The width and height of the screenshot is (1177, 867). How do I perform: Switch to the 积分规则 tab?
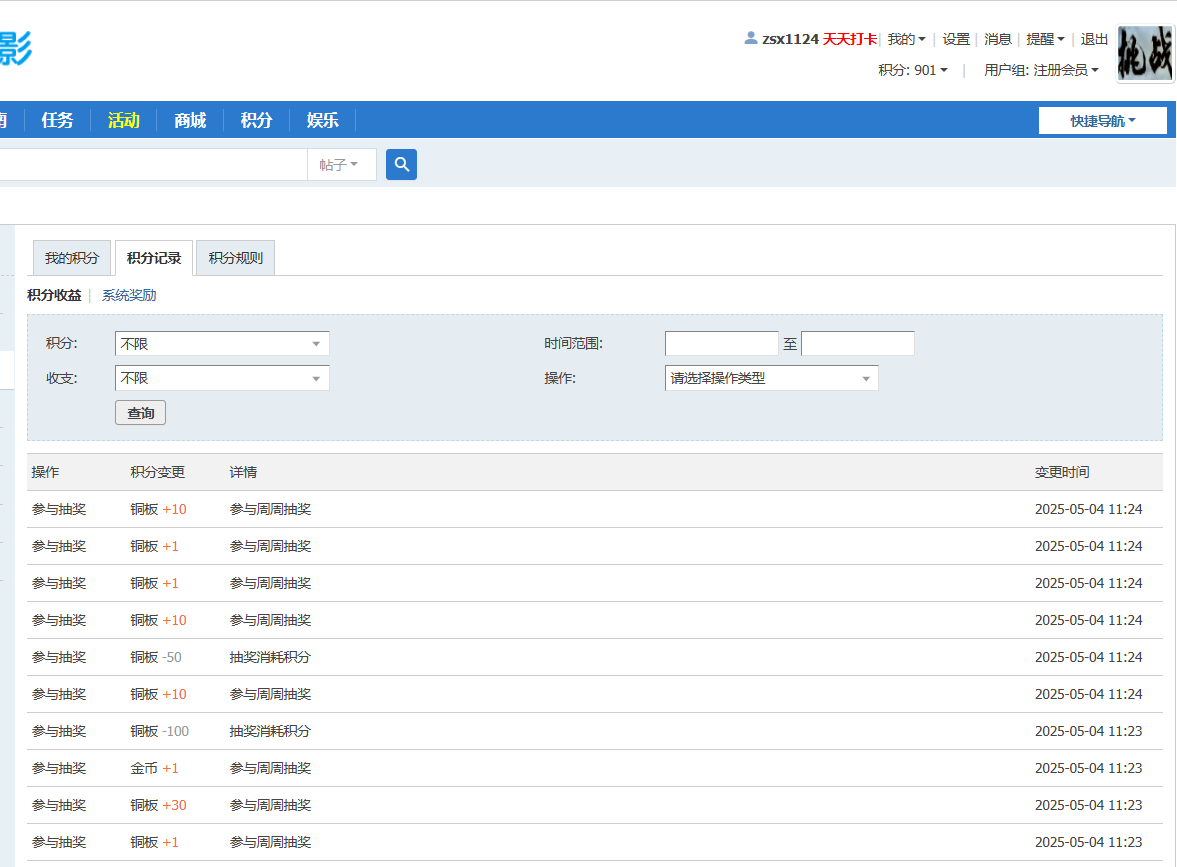[x=234, y=257]
